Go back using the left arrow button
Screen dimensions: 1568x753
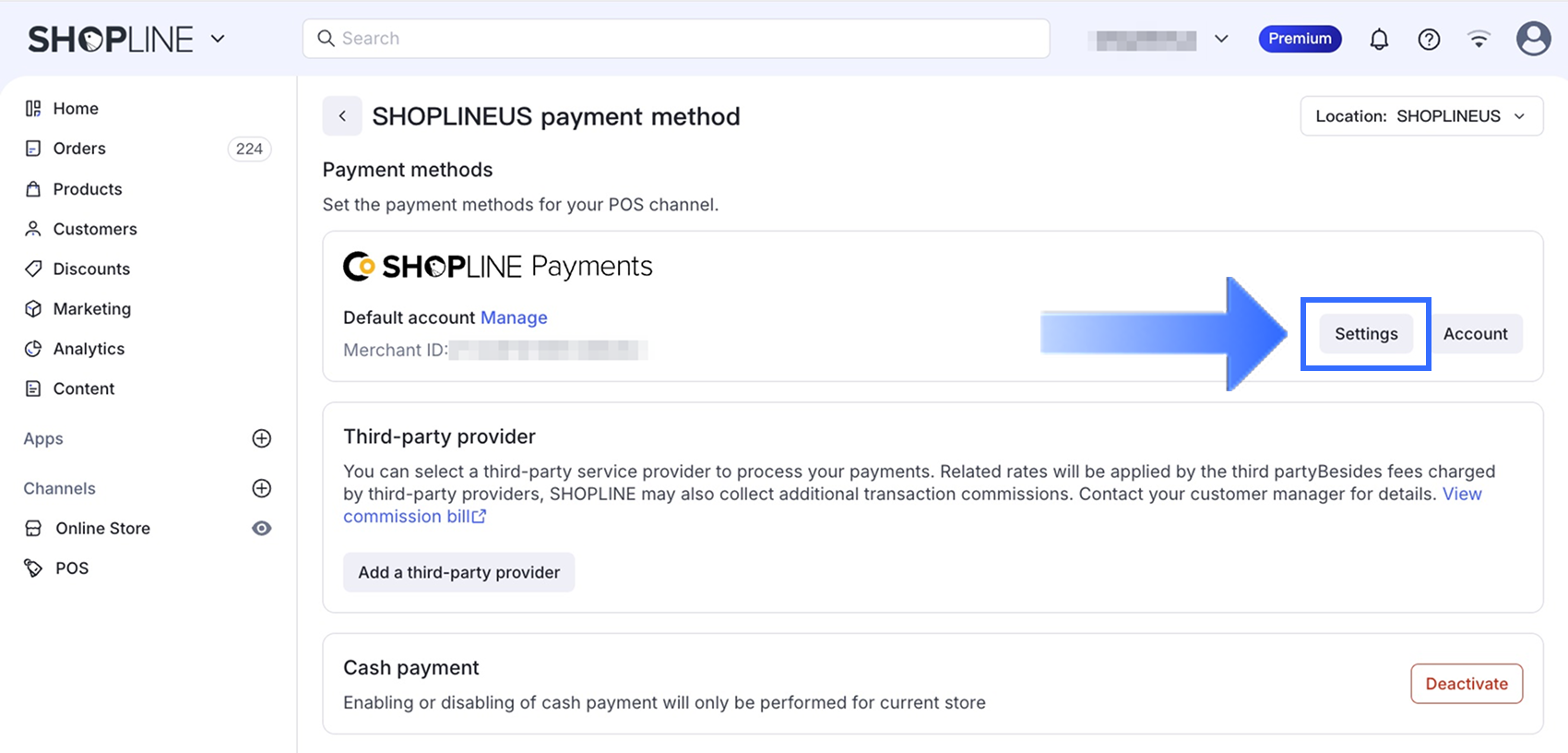click(x=342, y=116)
